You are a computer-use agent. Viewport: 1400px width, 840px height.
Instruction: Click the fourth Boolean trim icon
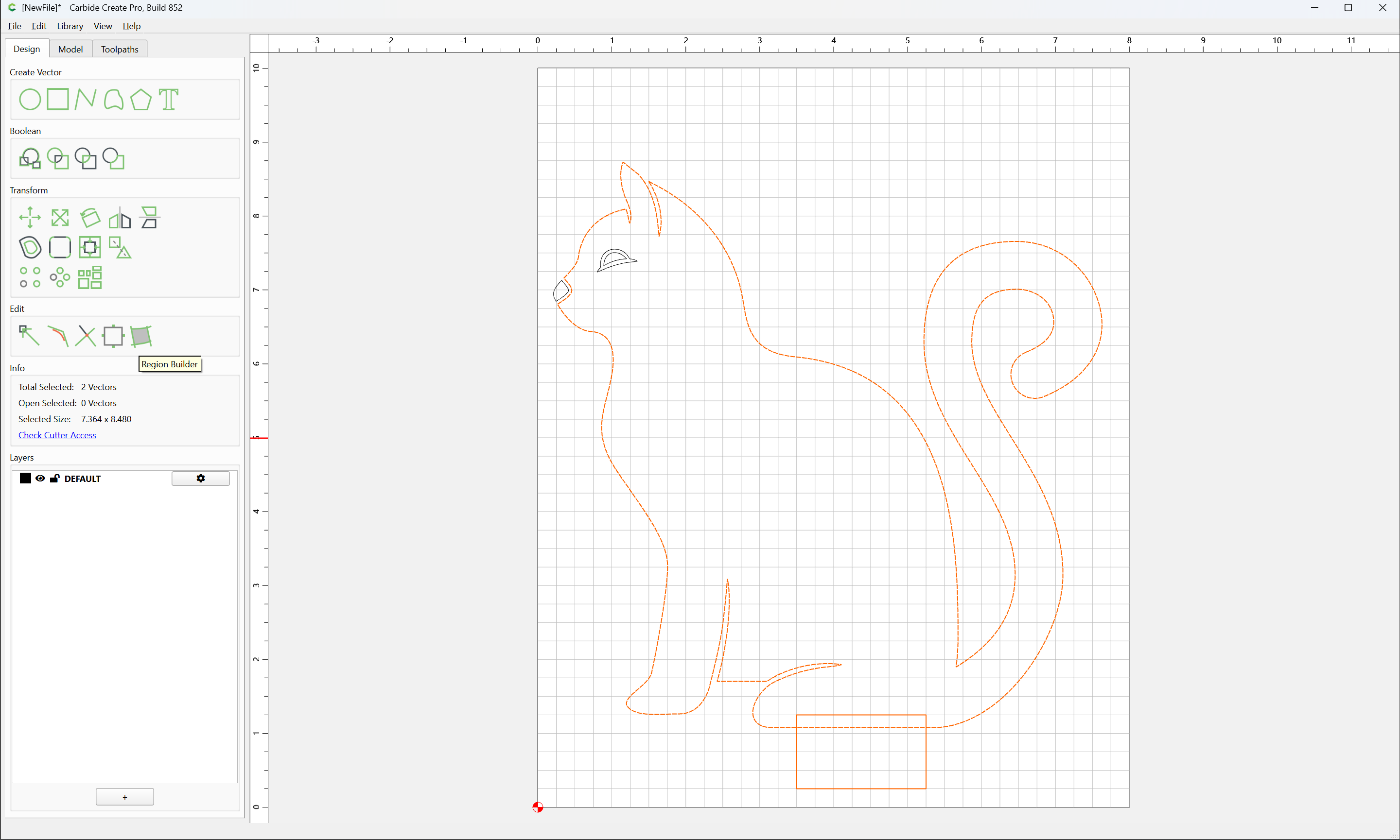pyautogui.click(x=113, y=158)
